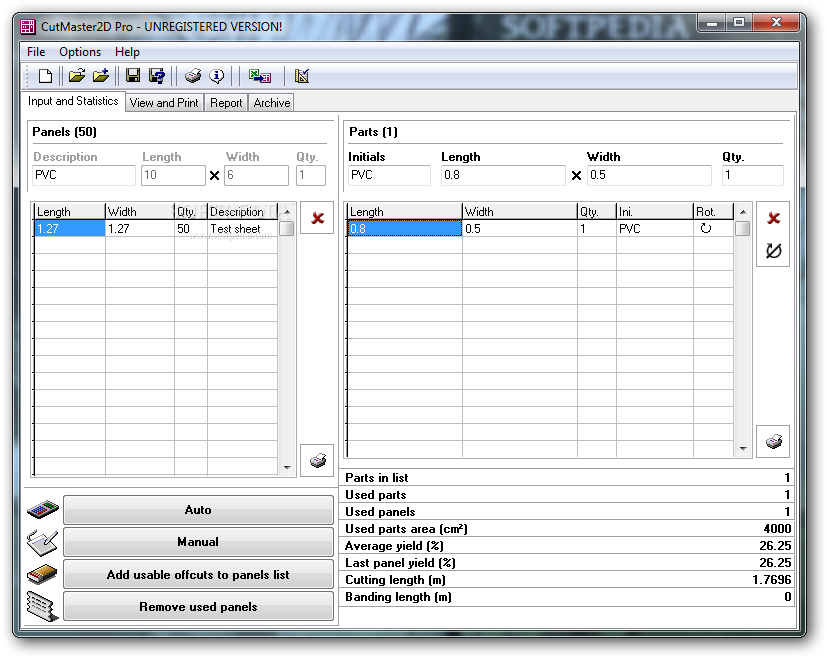Click Add usable offcuts to panels list
The height and width of the screenshot is (658, 827).
tap(198, 575)
